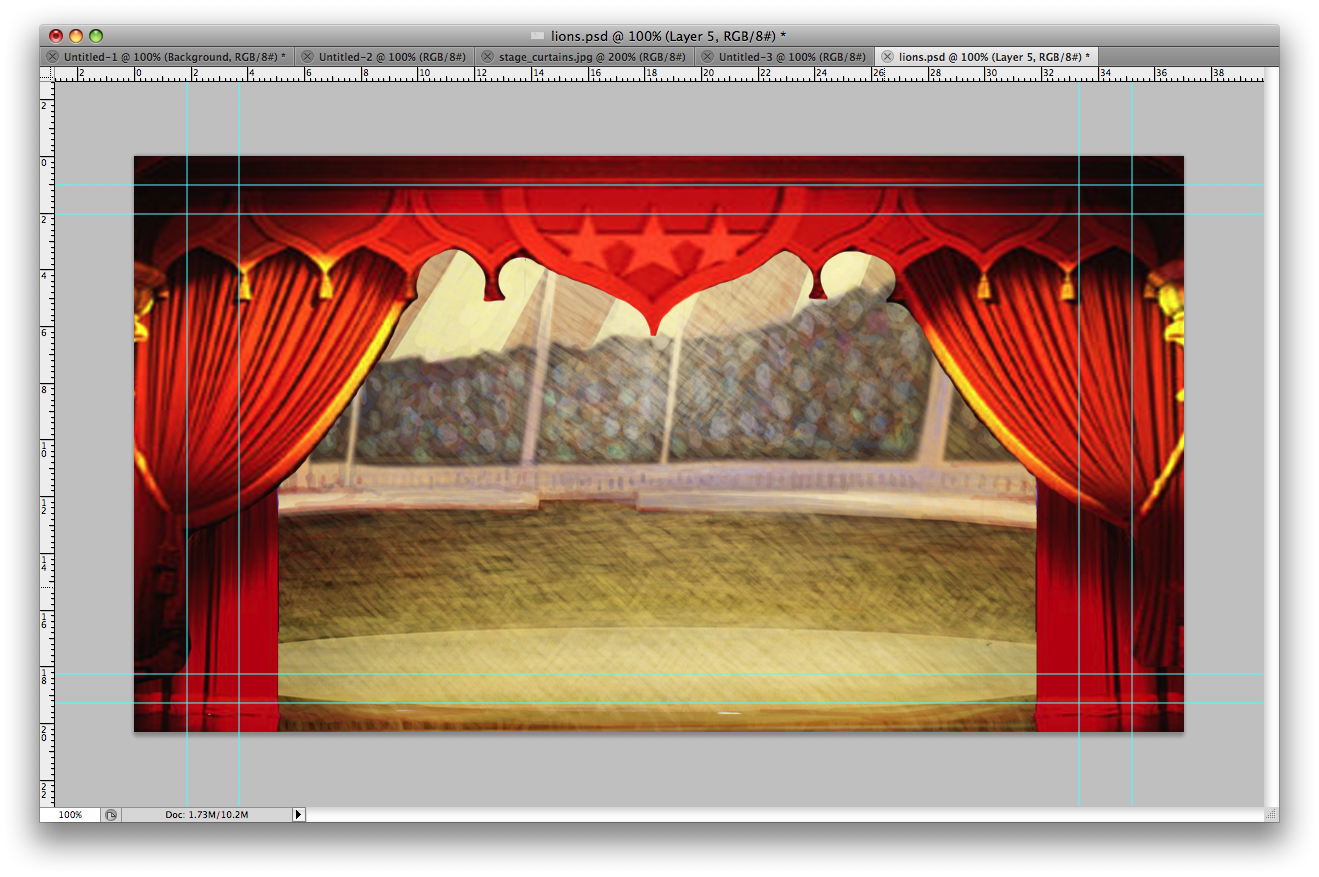1319x877 pixels.
Task: Click the close icon on the Untitled-2 tab
Action: (308, 56)
